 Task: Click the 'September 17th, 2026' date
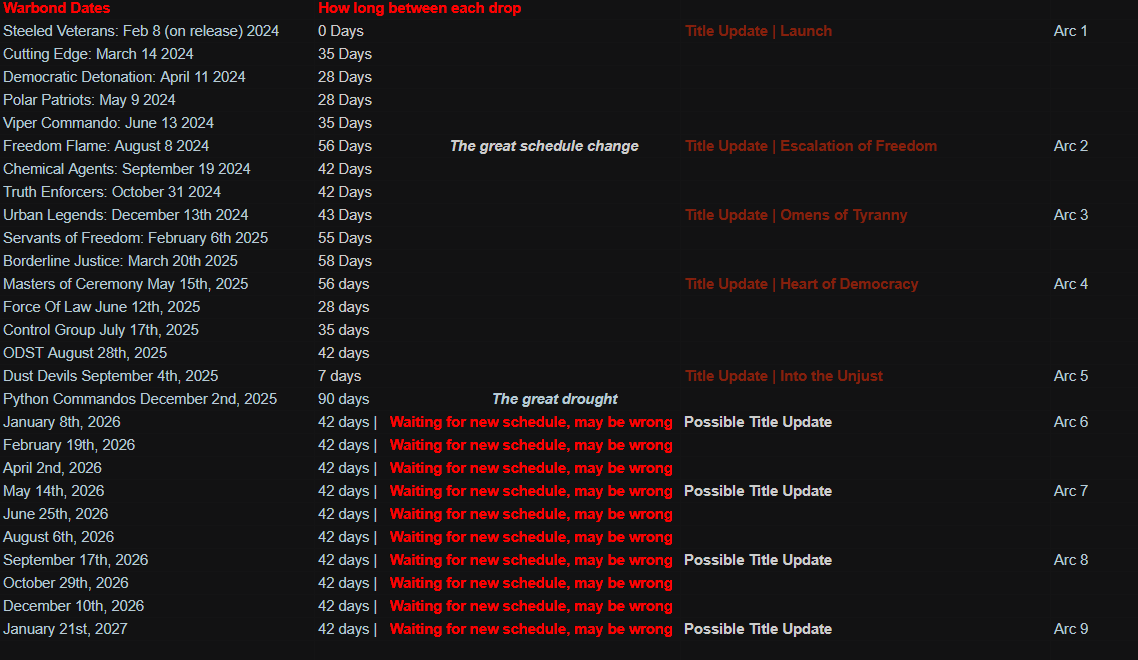[75, 560]
